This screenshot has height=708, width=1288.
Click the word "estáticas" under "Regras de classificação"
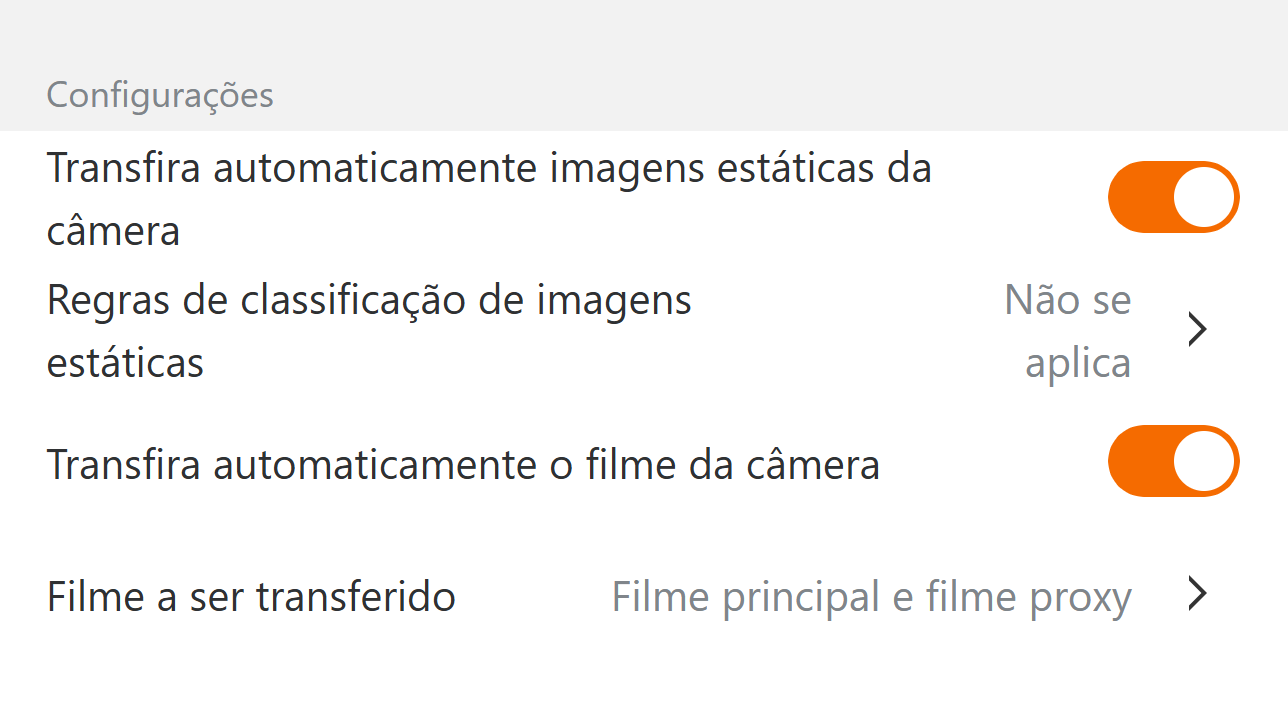[125, 362]
